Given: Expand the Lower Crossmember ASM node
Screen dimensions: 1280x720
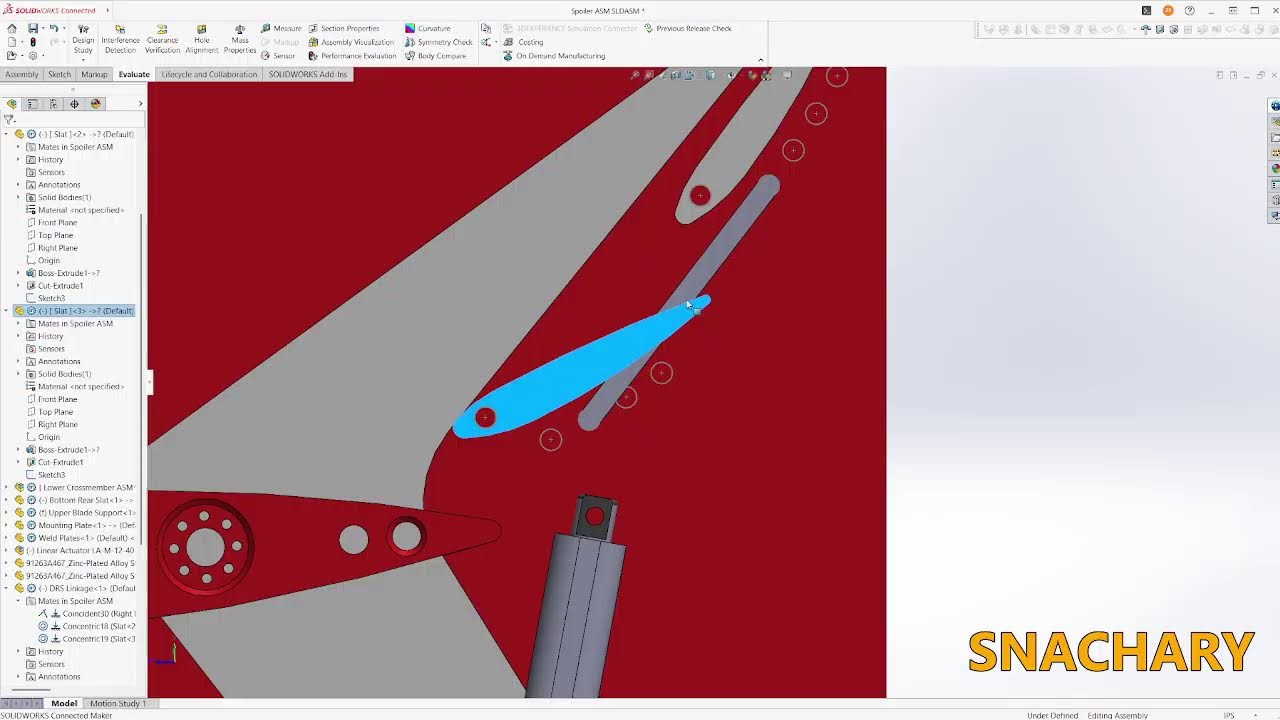Looking at the screenshot, I should [x=7, y=488].
